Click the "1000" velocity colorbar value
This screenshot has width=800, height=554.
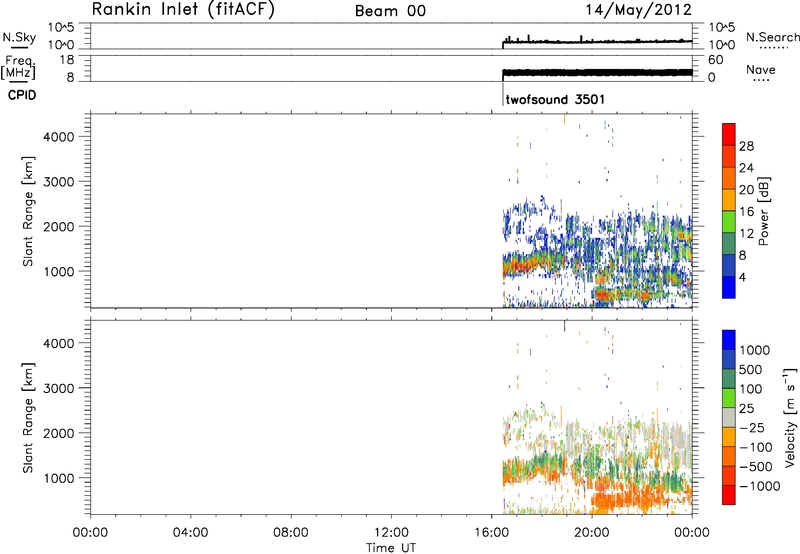(x=755, y=350)
